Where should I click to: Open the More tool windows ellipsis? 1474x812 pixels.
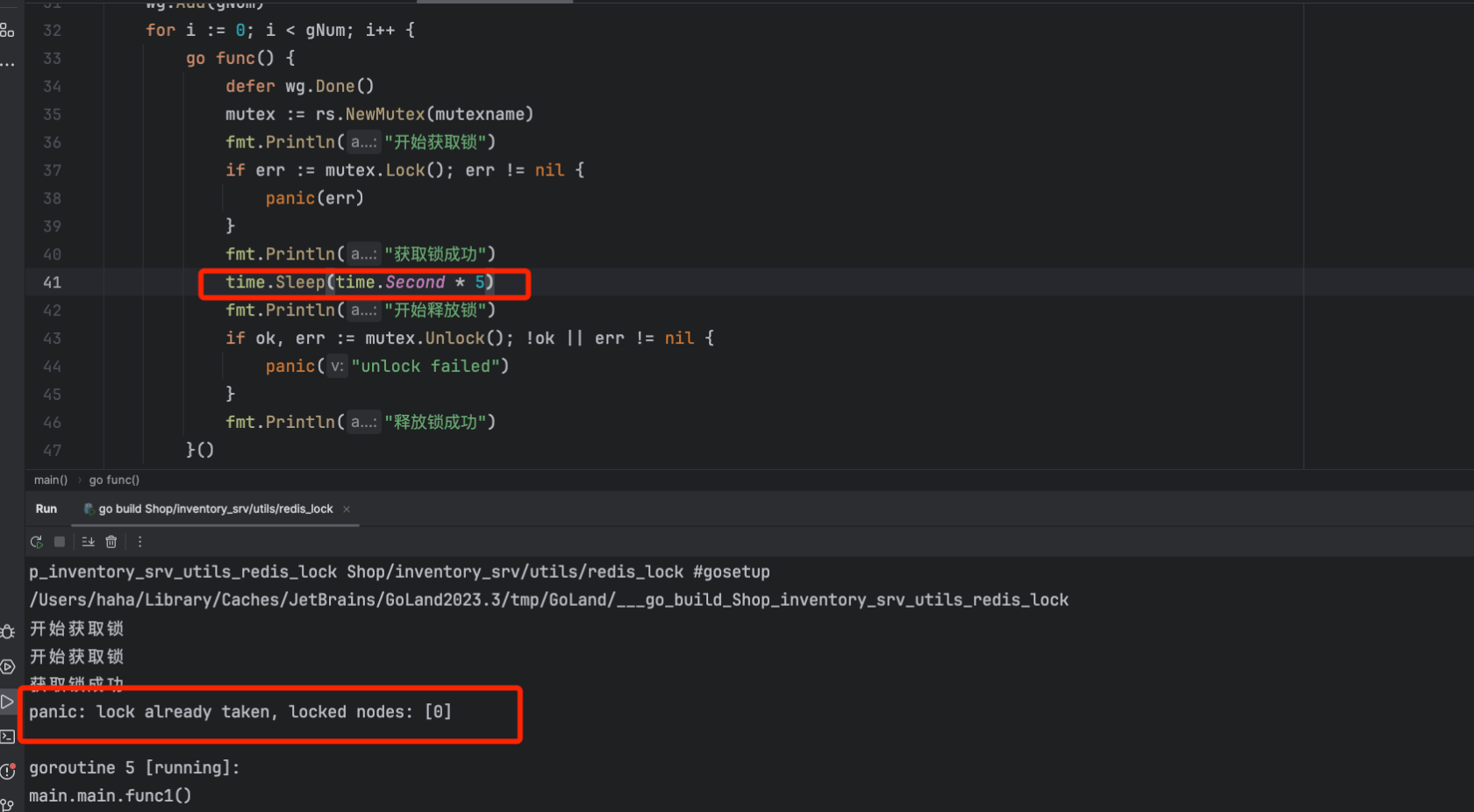click(7, 64)
